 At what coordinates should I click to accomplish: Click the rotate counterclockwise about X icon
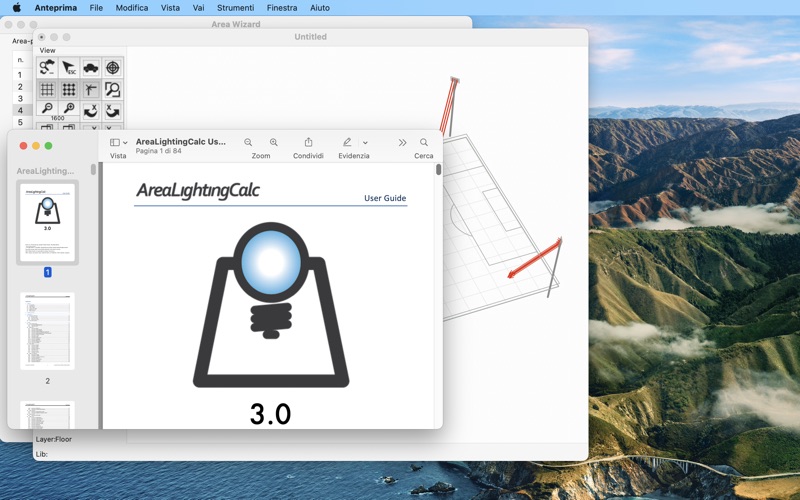(90, 111)
